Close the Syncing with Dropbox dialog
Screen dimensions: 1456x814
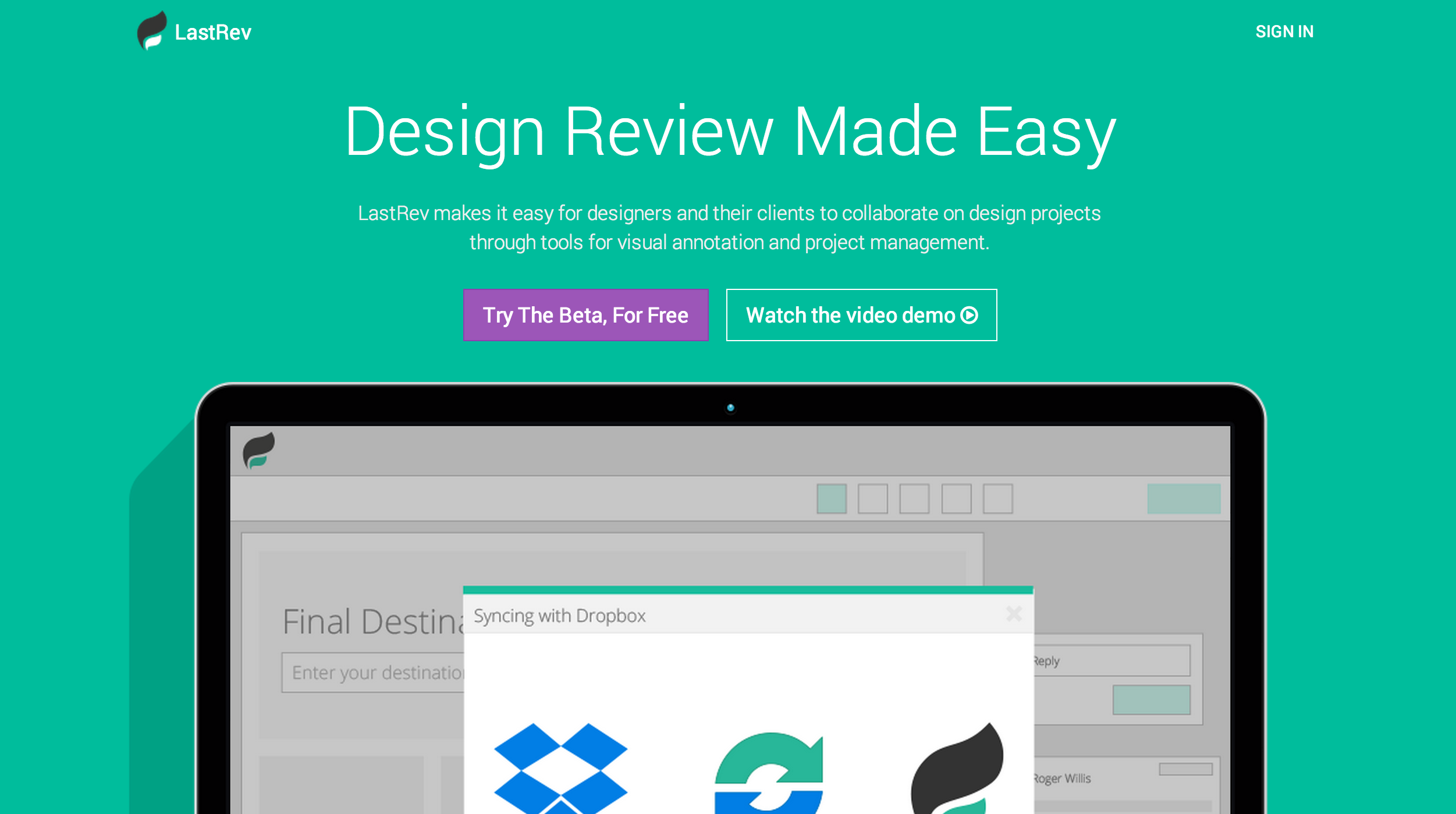pyautogui.click(x=1014, y=614)
